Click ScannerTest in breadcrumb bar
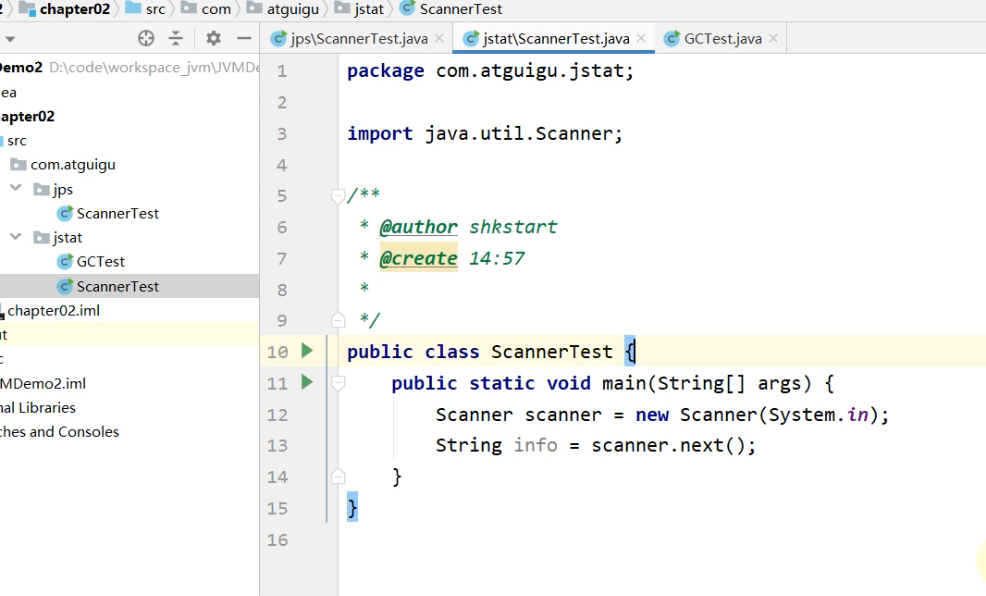The width and height of the screenshot is (986, 596). (461, 9)
